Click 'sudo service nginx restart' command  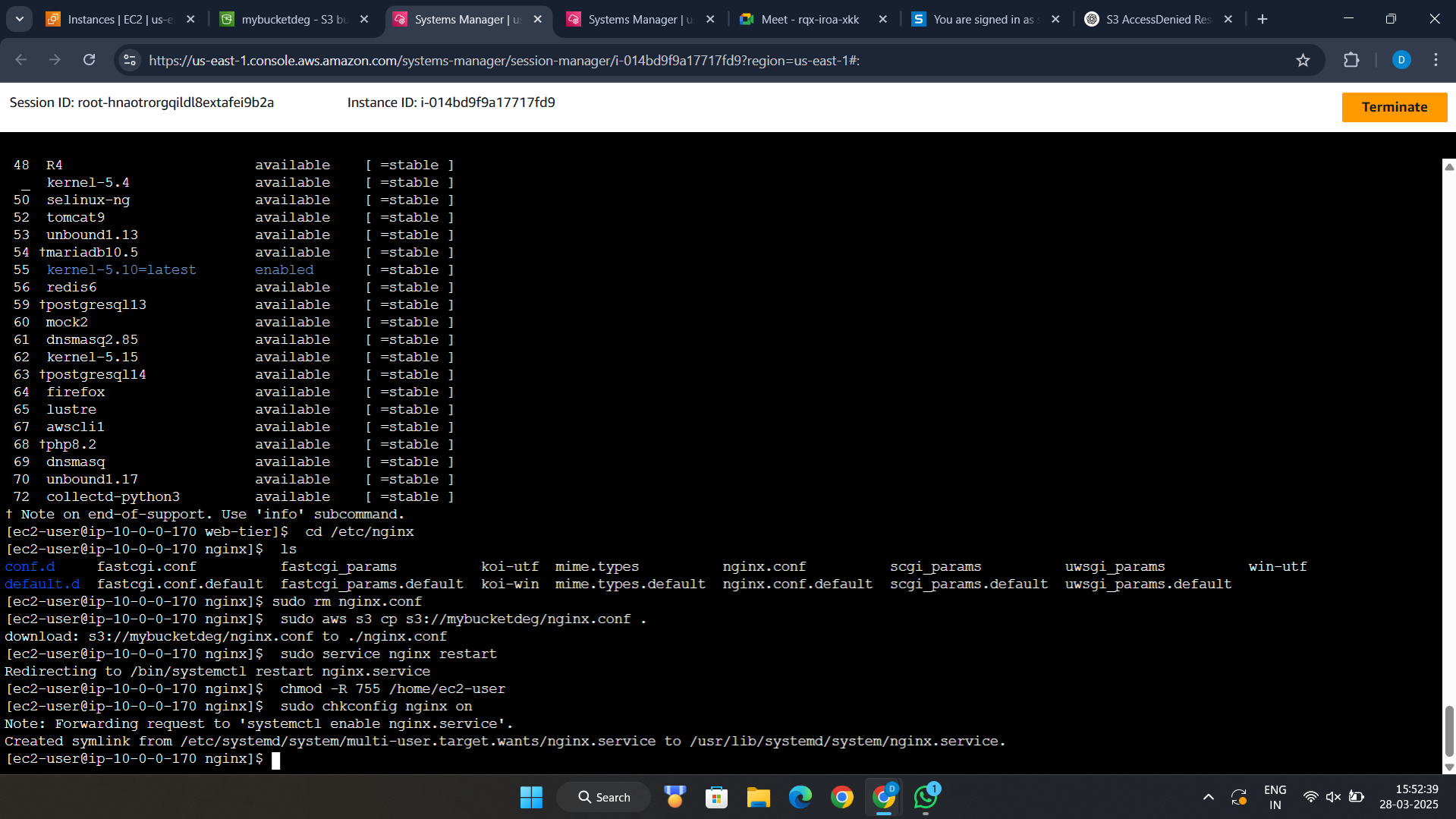click(388, 654)
